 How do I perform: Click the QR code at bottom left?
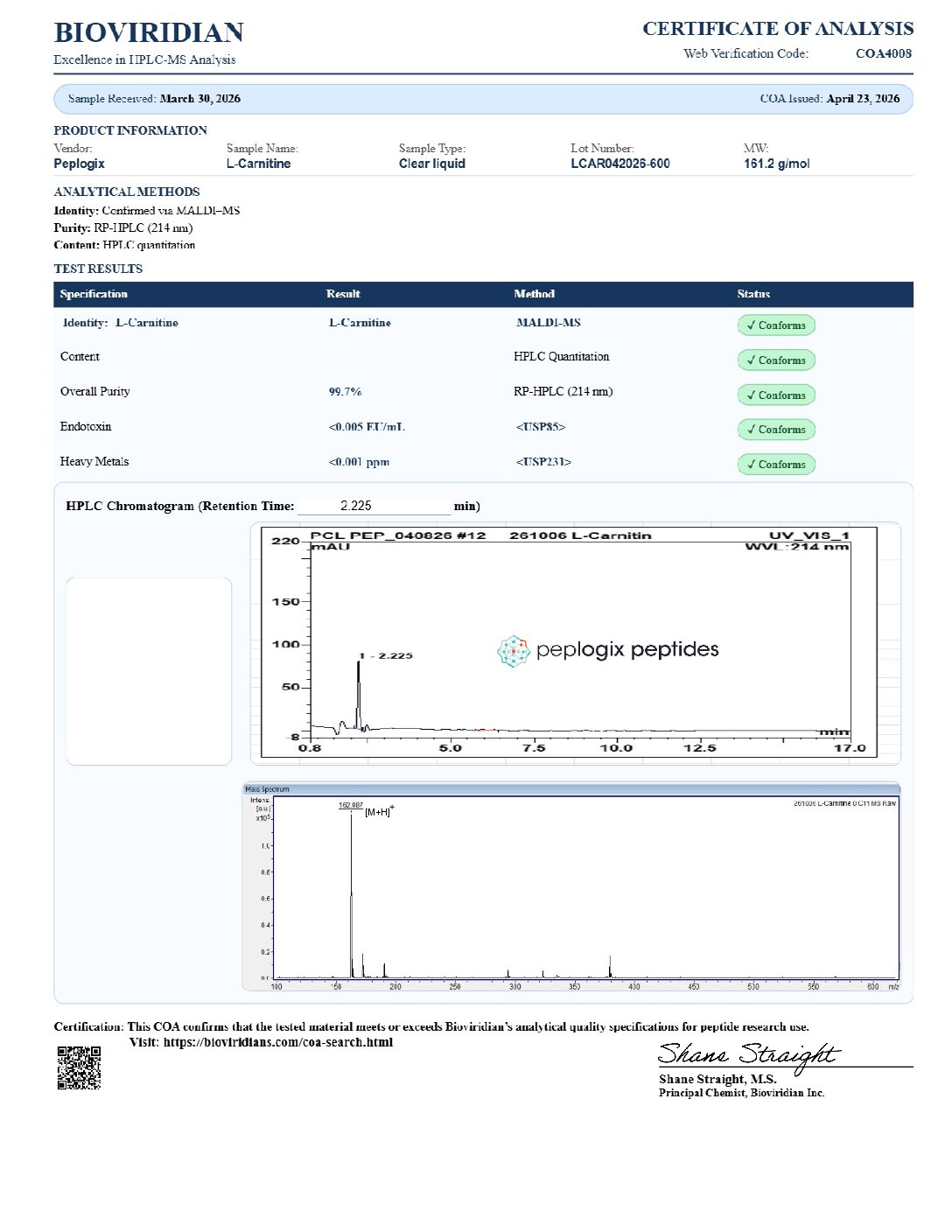pyautogui.click(x=79, y=1067)
